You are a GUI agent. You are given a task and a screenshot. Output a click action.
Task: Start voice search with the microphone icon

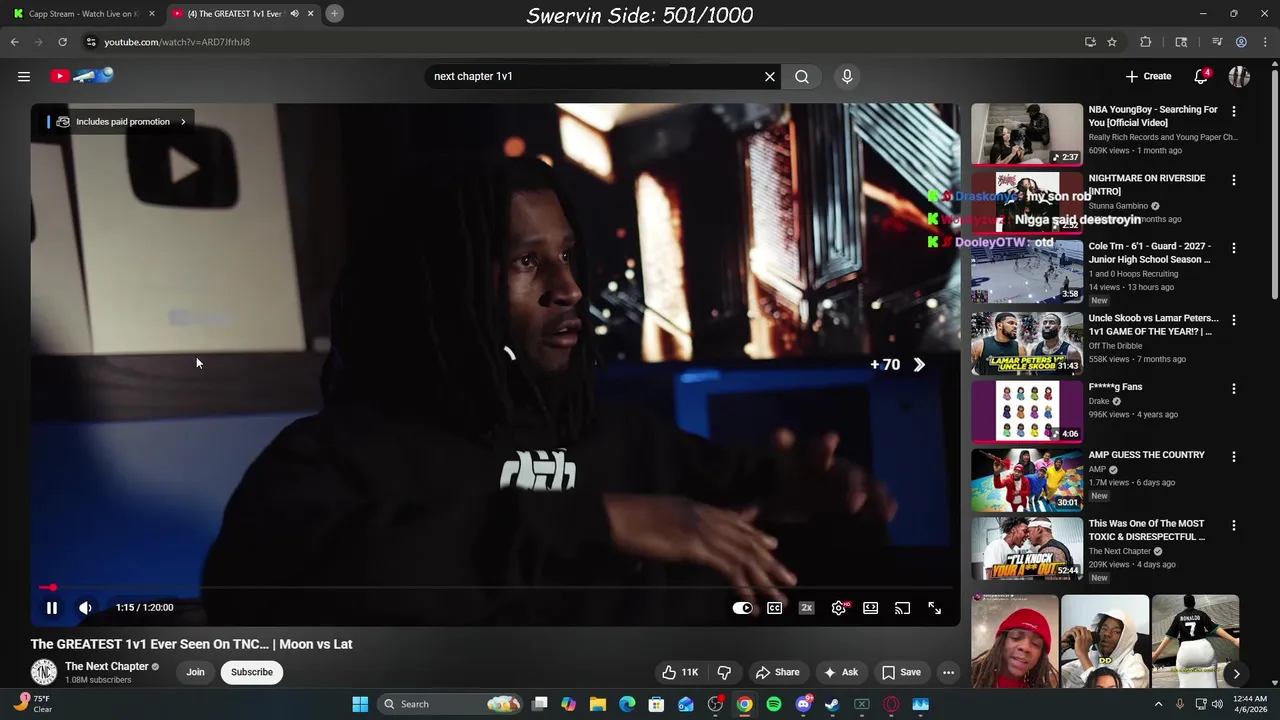click(x=847, y=76)
